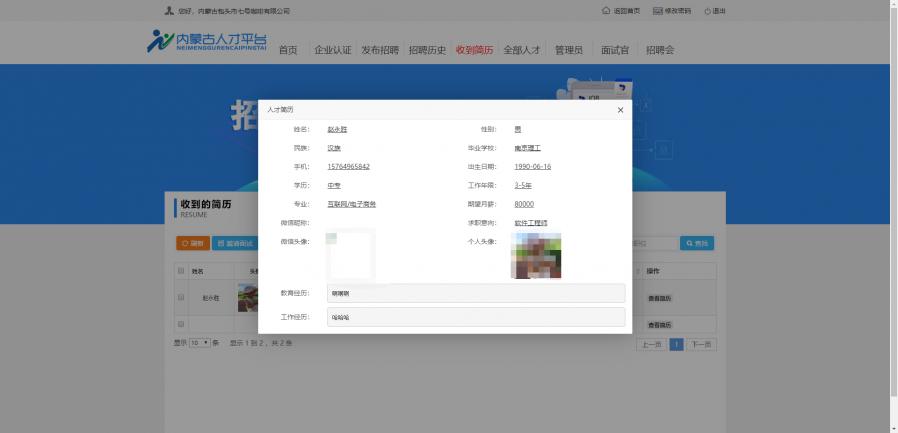
Task: Click the orange 刷新 refresh button
Action: (193, 243)
